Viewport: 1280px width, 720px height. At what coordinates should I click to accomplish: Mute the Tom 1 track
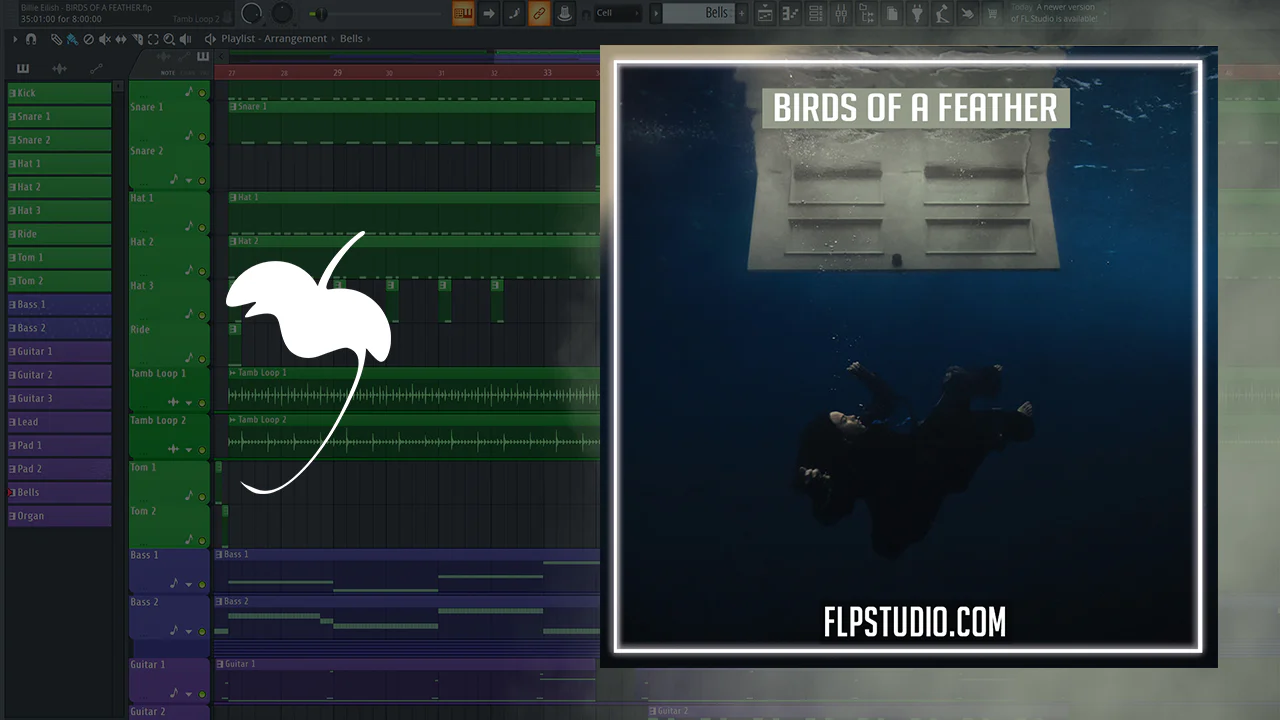(x=202, y=497)
